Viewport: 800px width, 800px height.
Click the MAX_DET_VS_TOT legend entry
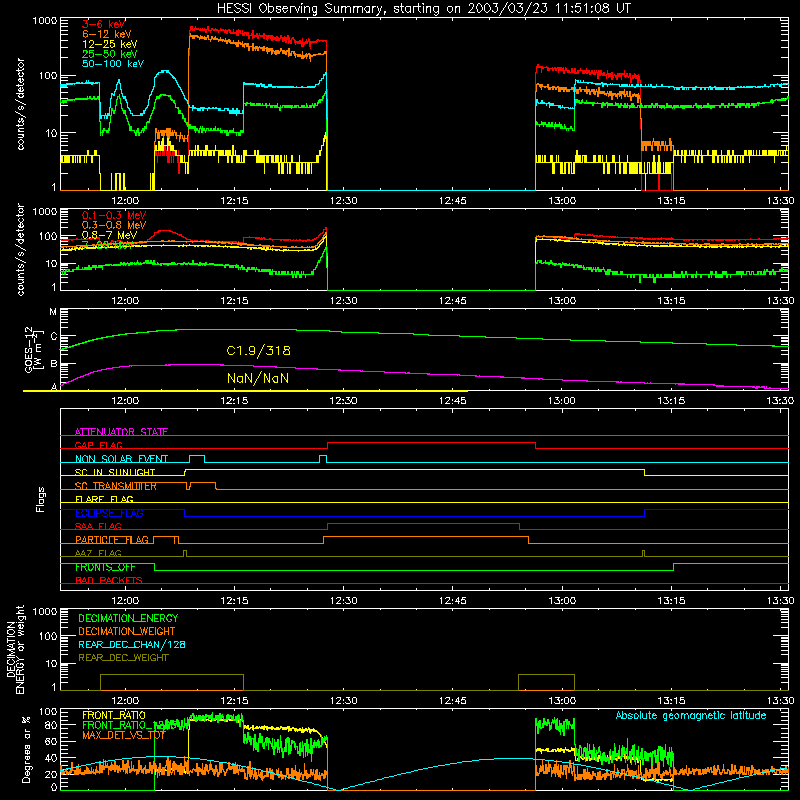[x=124, y=735]
